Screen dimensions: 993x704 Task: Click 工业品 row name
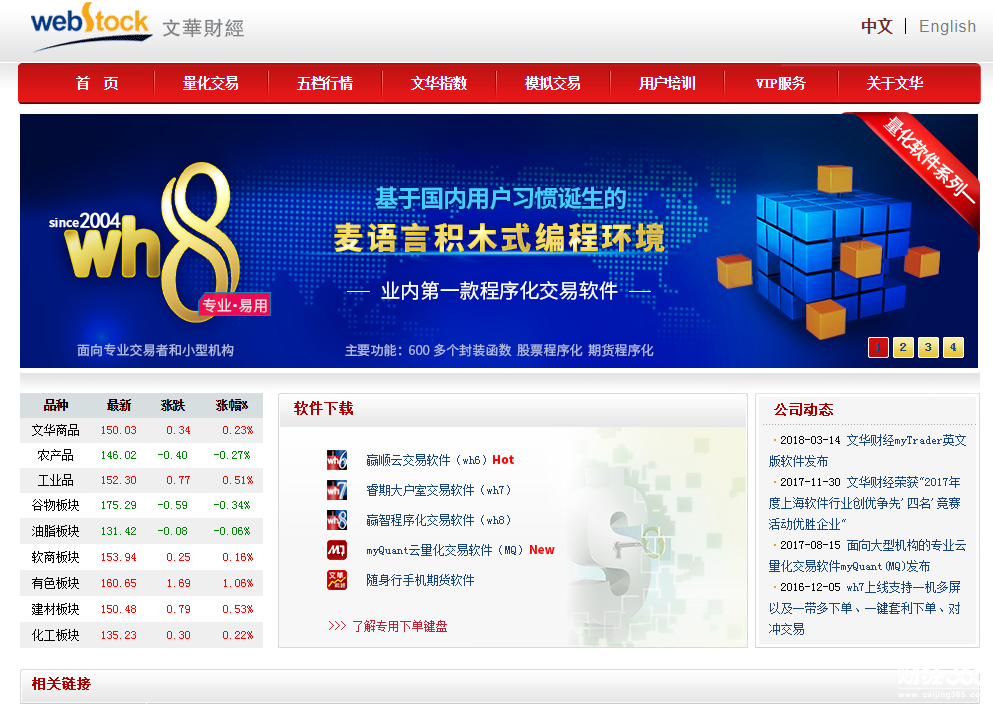coord(56,481)
